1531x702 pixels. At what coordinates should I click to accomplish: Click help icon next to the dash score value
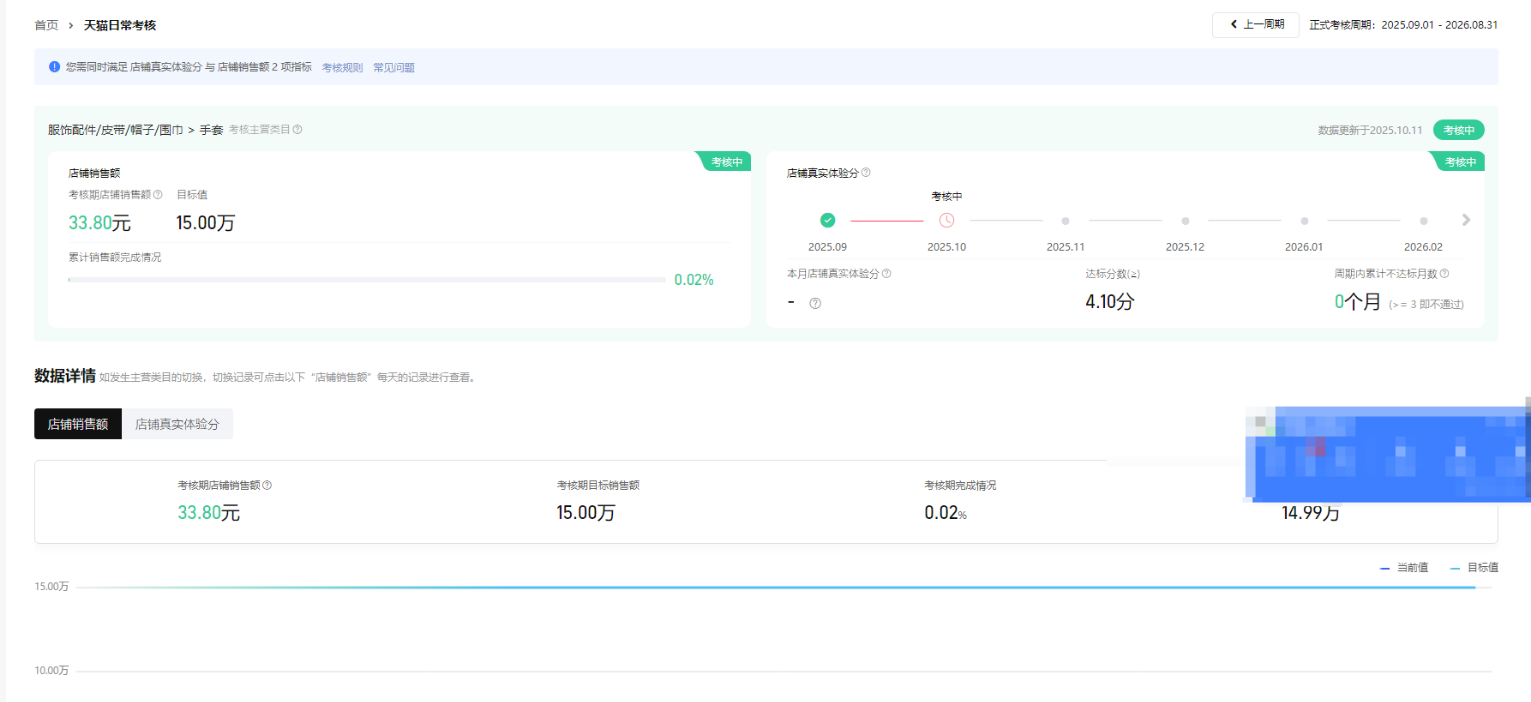(x=815, y=304)
